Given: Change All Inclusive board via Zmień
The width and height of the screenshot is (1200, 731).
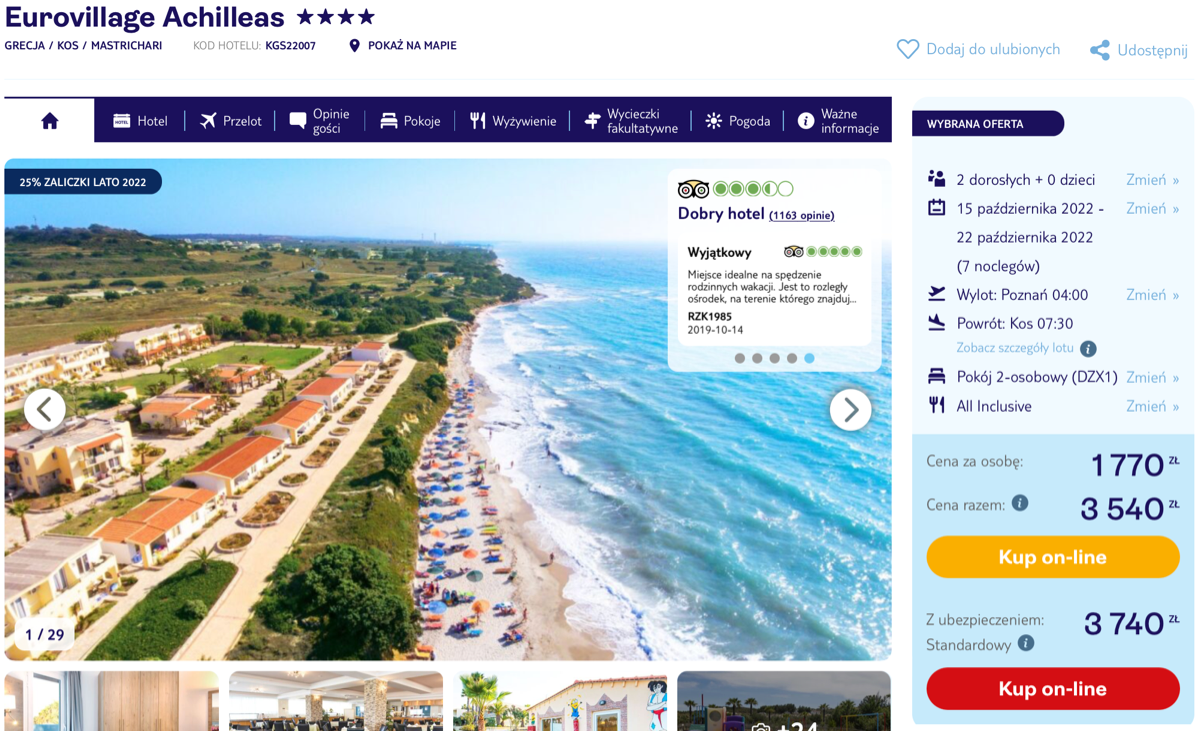Looking at the screenshot, I should pyautogui.click(x=1152, y=406).
